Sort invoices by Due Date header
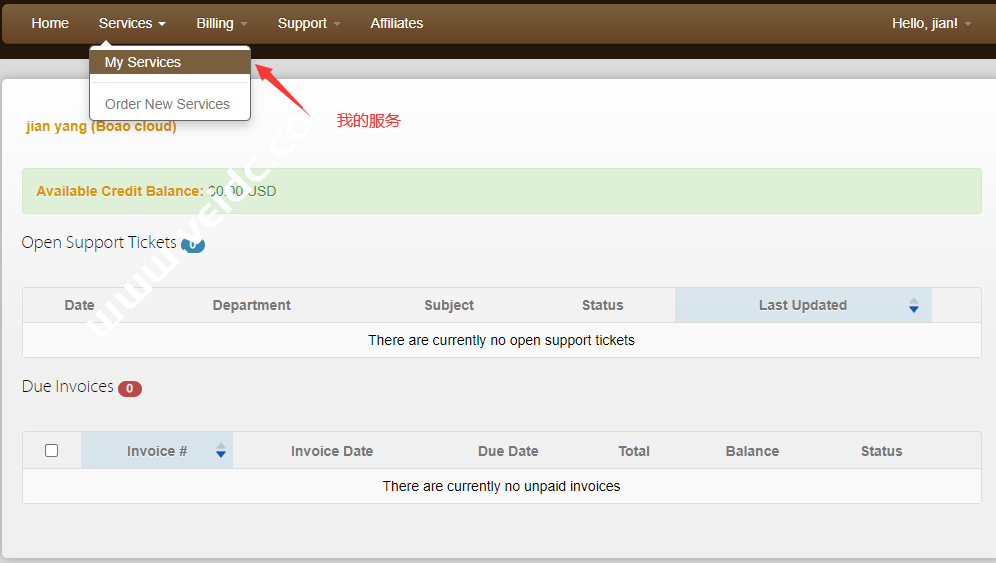Viewport: 996px width, 563px height. (508, 451)
